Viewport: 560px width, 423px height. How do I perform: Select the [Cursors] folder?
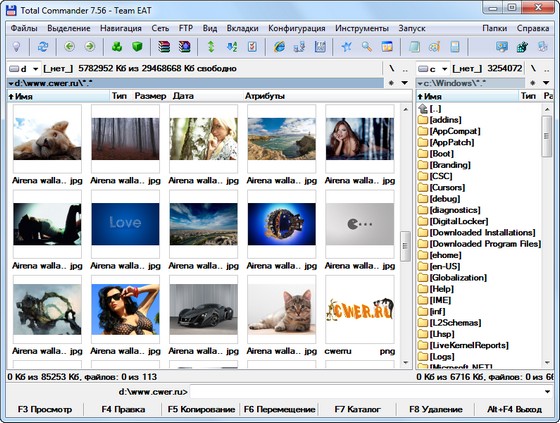tap(441, 188)
